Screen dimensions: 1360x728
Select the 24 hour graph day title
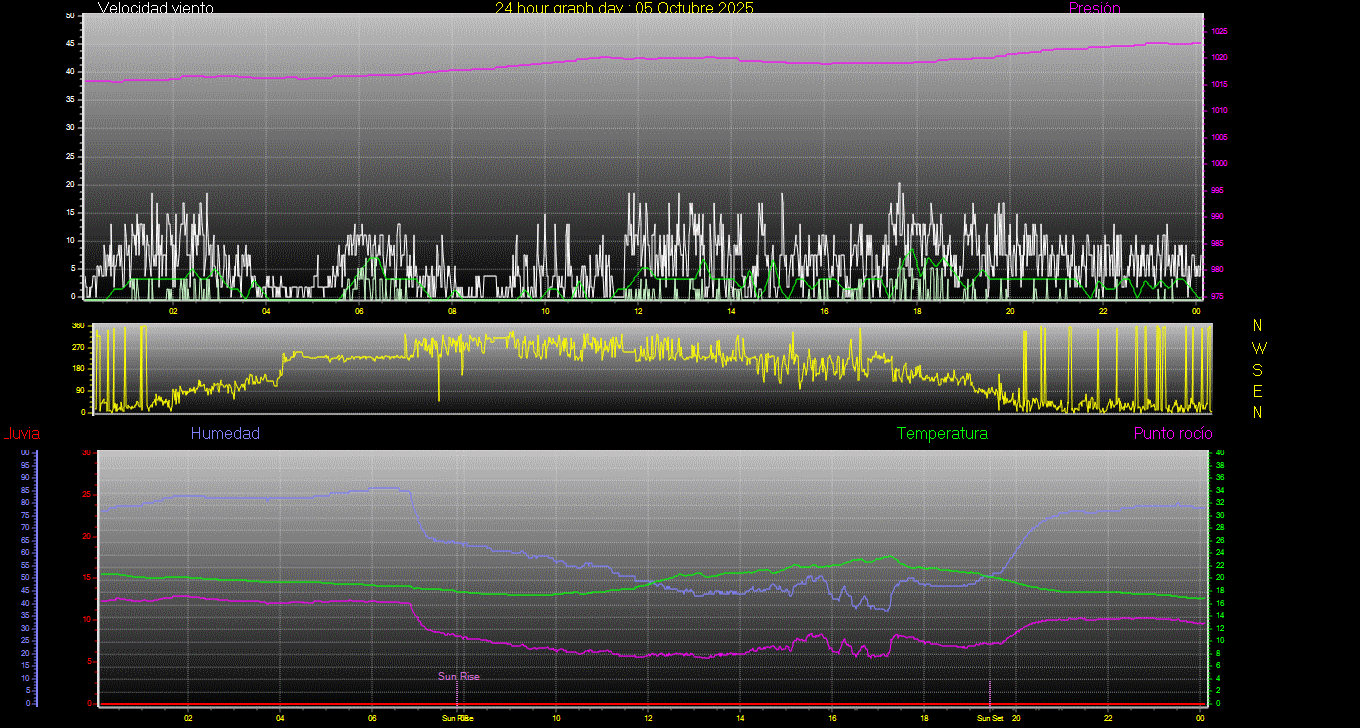pyautogui.click(x=624, y=8)
